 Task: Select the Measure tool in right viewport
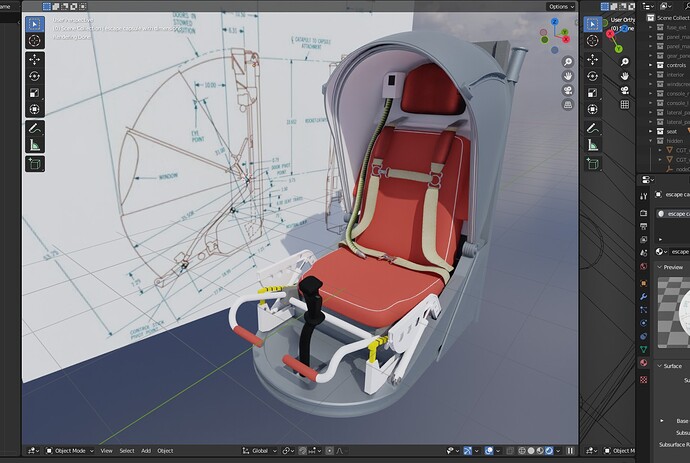coord(593,145)
